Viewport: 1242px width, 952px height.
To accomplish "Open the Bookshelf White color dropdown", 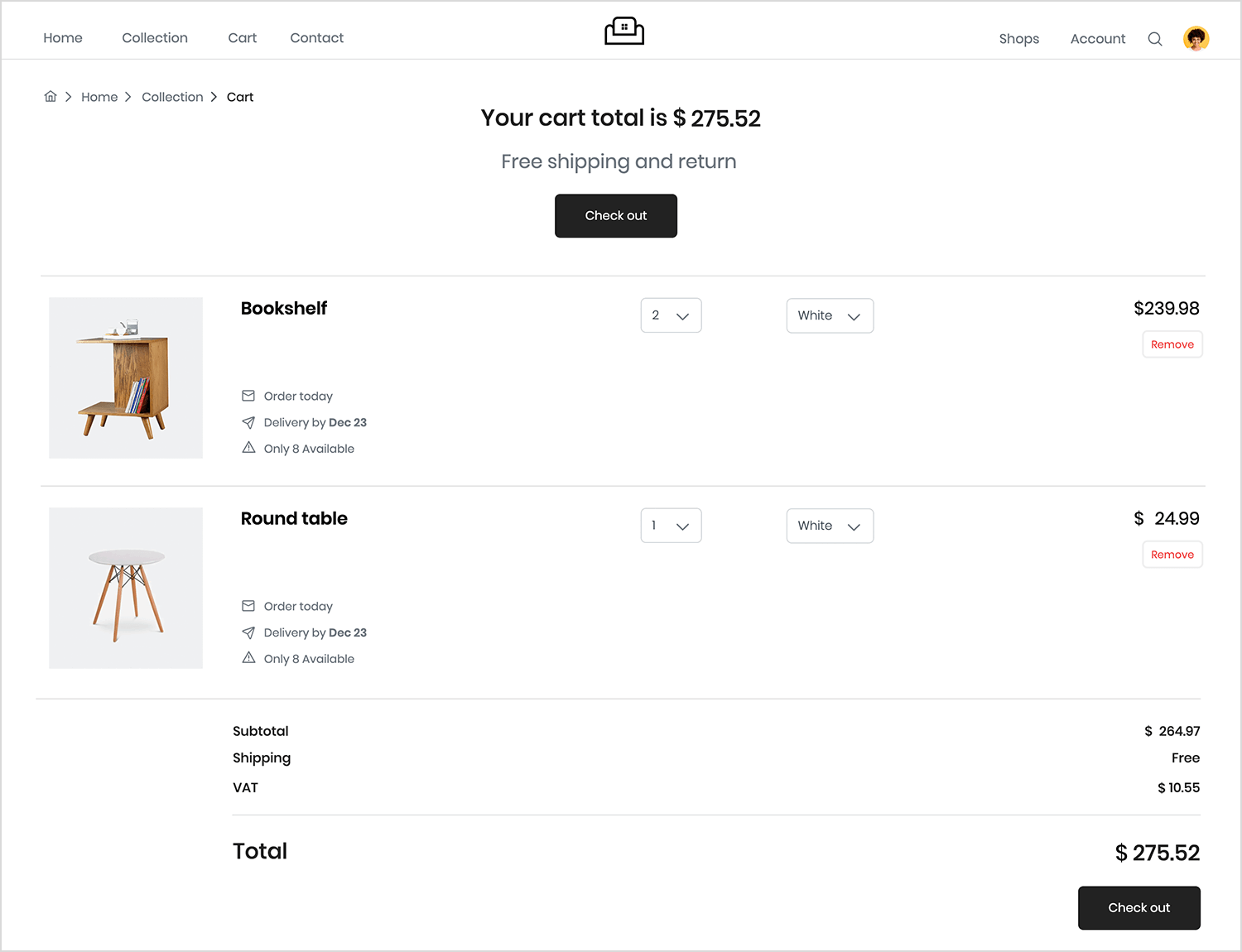I will pyautogui.click(x=830, y=315).
